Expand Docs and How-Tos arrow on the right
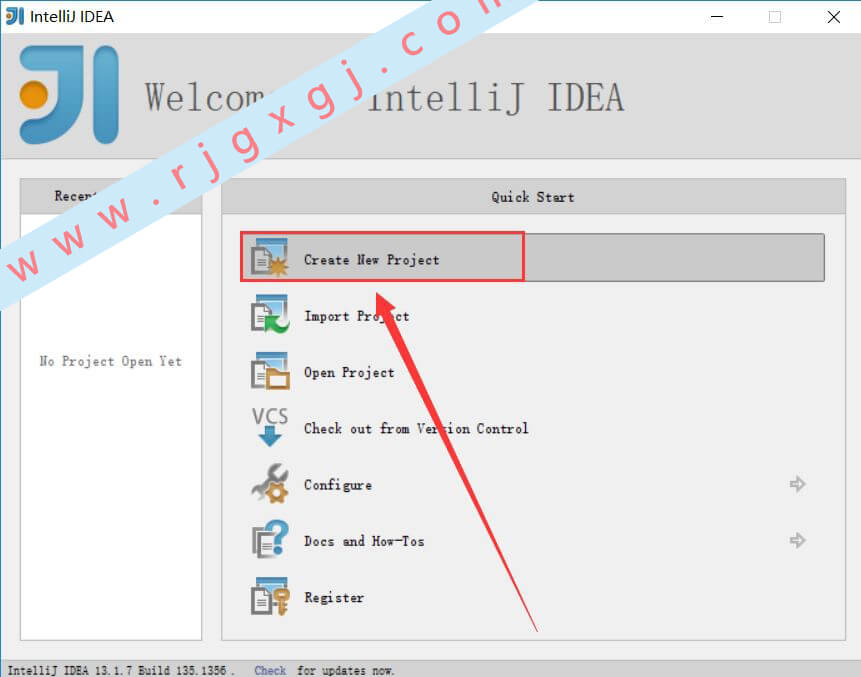 [797, 540]
